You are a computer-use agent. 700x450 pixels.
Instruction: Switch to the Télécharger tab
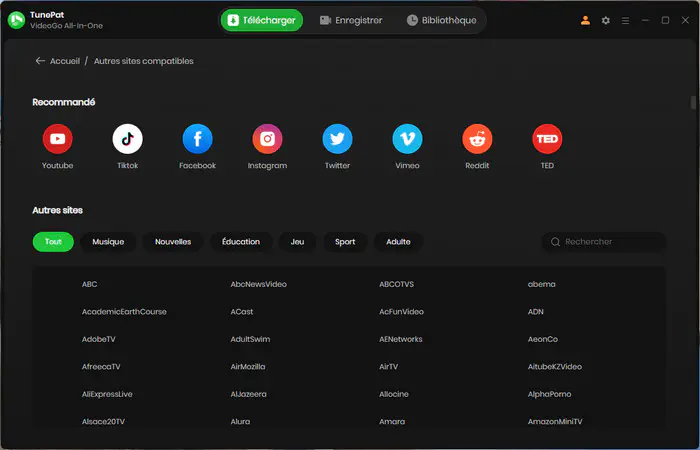262,20
